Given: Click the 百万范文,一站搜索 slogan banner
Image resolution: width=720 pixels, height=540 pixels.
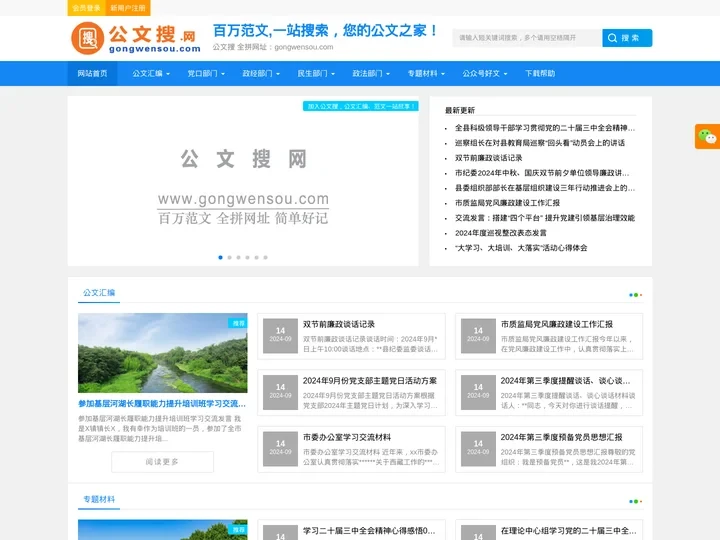Looking at the screenshot, I should point(325,31).
